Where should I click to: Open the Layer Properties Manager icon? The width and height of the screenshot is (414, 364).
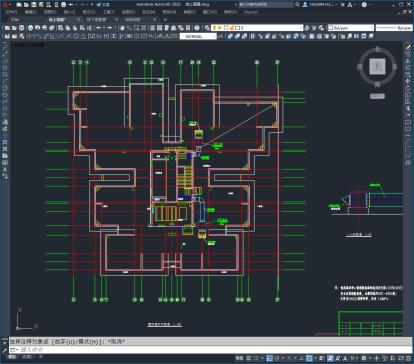(x=207, y=28)
